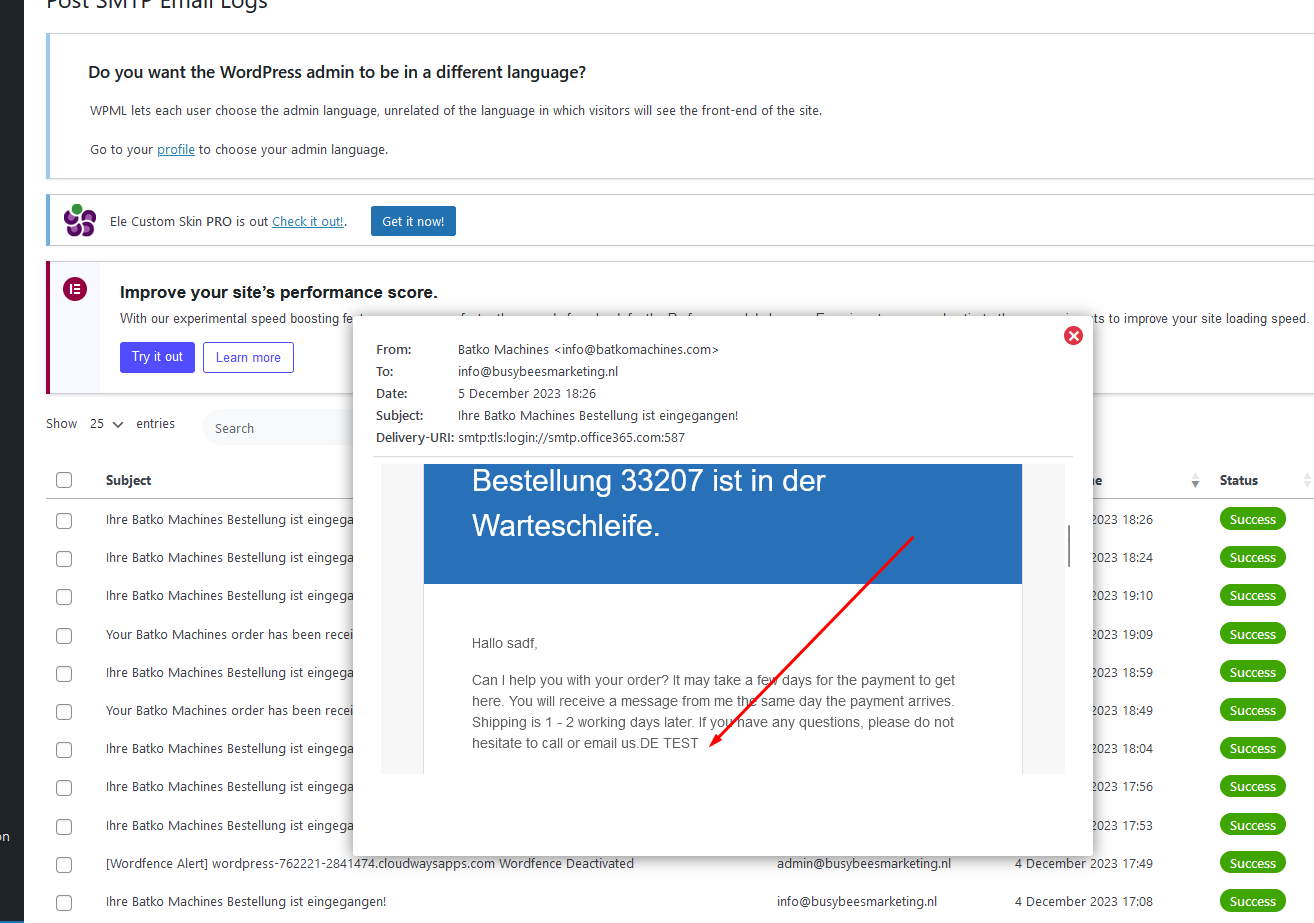Click the Subject line in email preview
1314x923 pixels.
(x=598, y=415)
